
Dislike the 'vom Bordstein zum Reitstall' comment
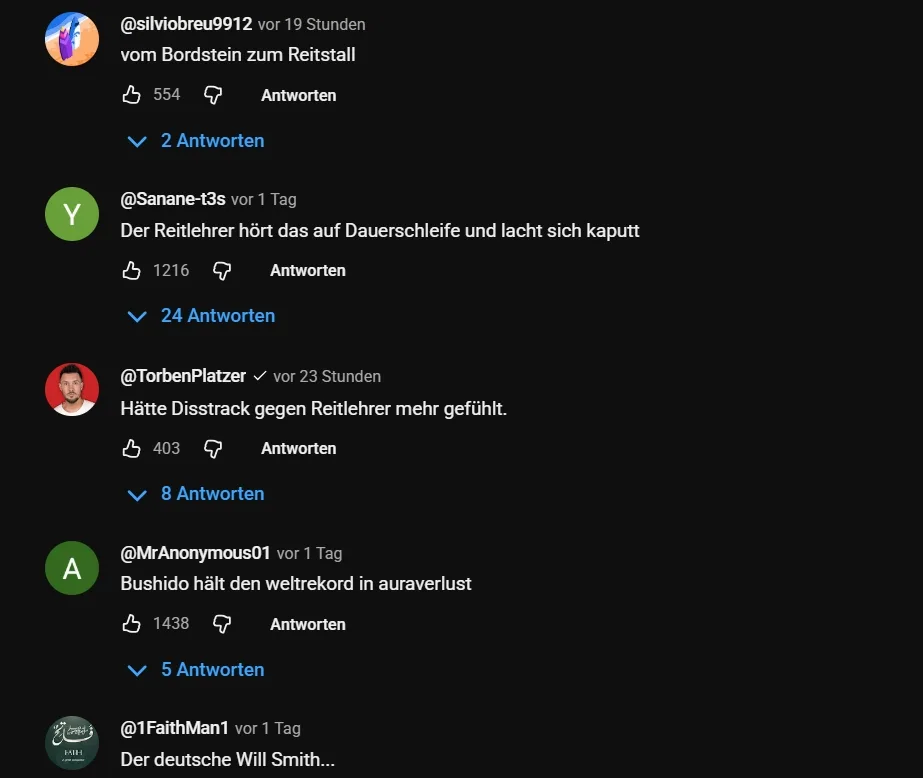pos(213,95)
